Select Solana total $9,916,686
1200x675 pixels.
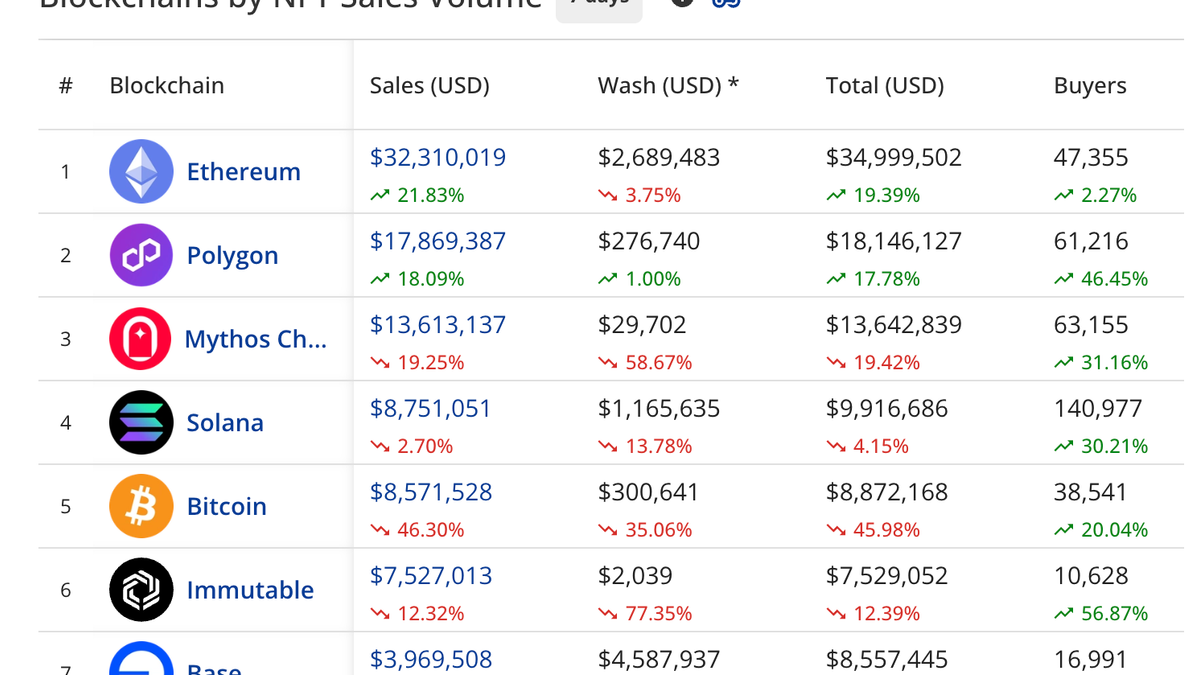pos(887,408)
